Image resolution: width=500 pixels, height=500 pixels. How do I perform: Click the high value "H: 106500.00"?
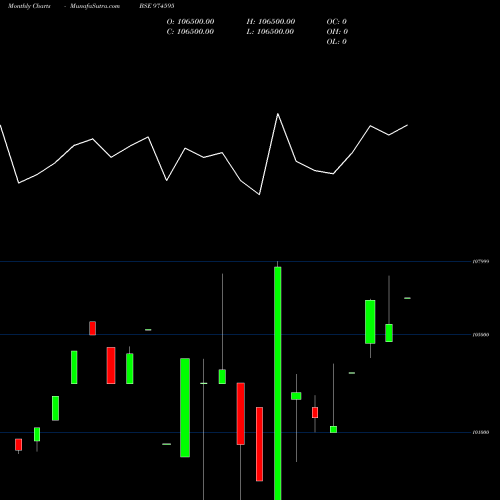(271, 22)
